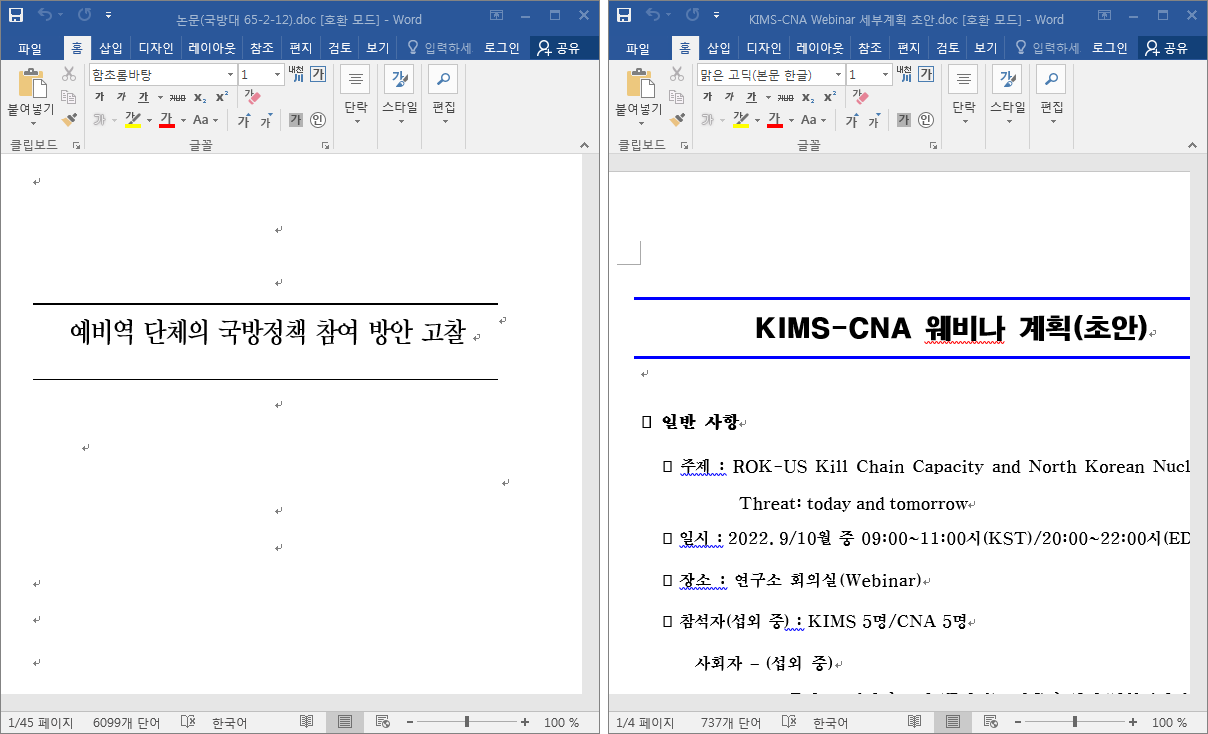This screenshot has width=1208, height=734.
Task: Toggle Print Layout view in 논문 status bar
Action: (344, 722)
